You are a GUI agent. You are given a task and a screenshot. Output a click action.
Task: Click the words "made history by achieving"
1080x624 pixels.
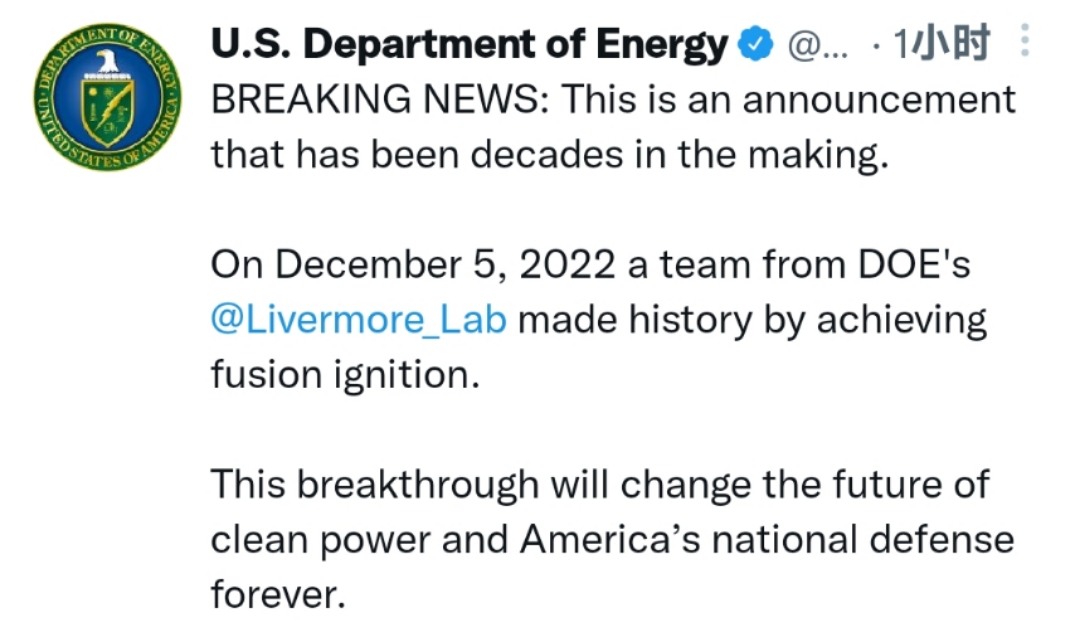[x=752, y=321]
